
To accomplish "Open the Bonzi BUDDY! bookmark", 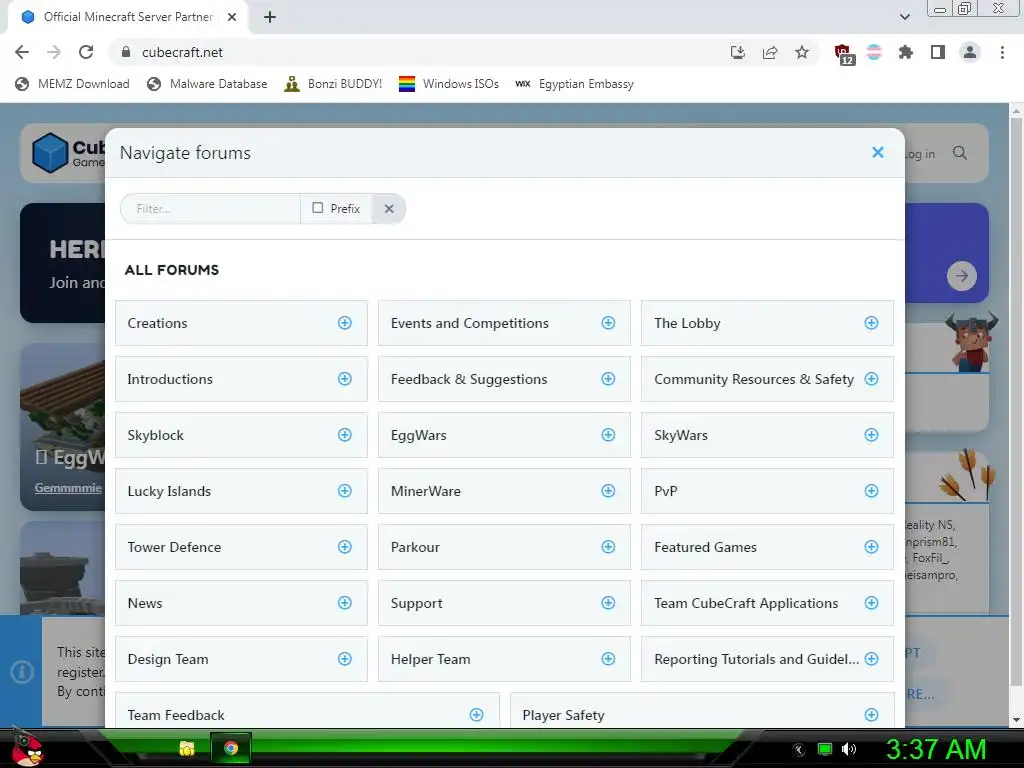I will pos(334,84).
